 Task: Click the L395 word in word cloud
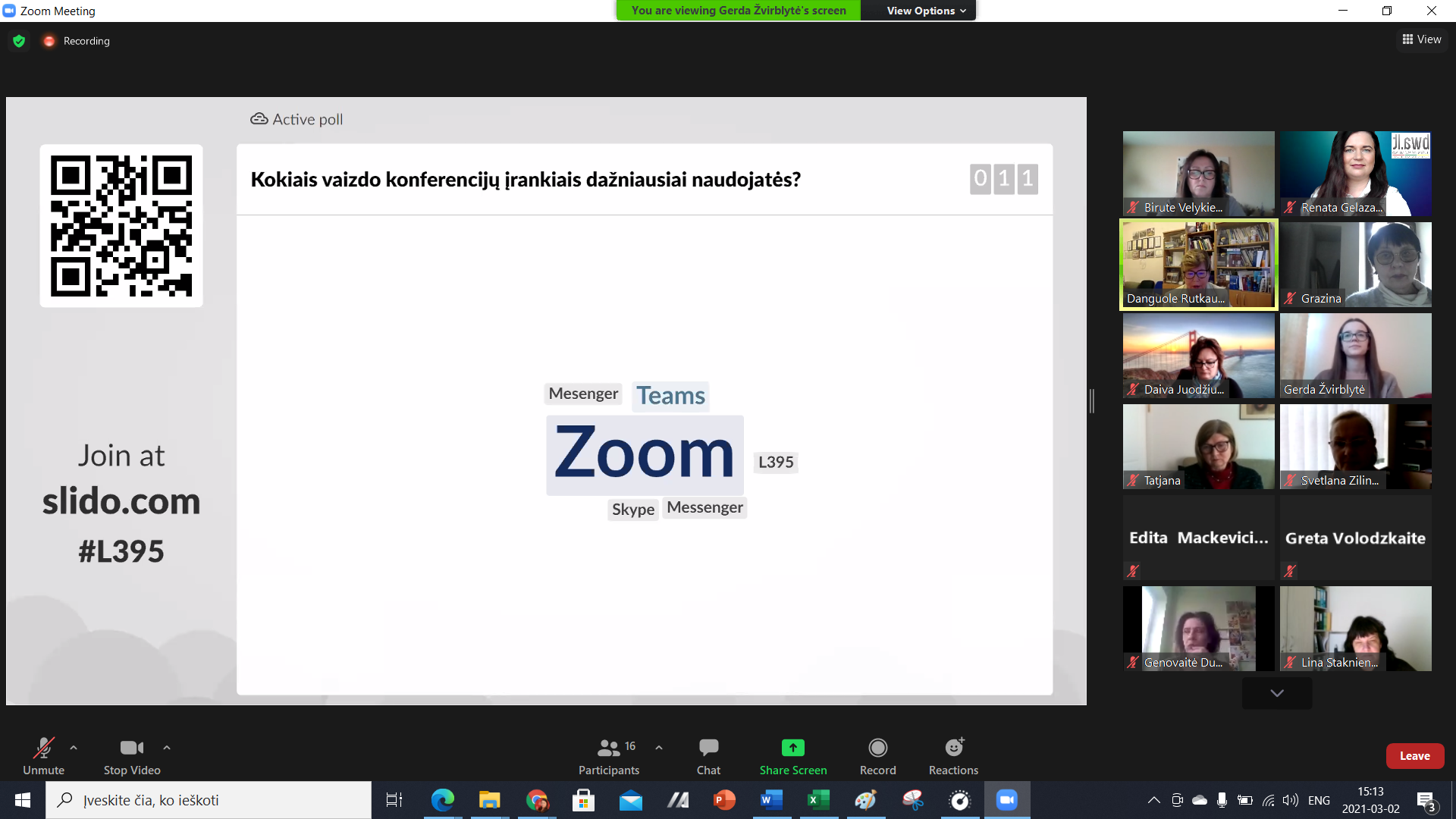pyautogui.click(x=776, y=462)
